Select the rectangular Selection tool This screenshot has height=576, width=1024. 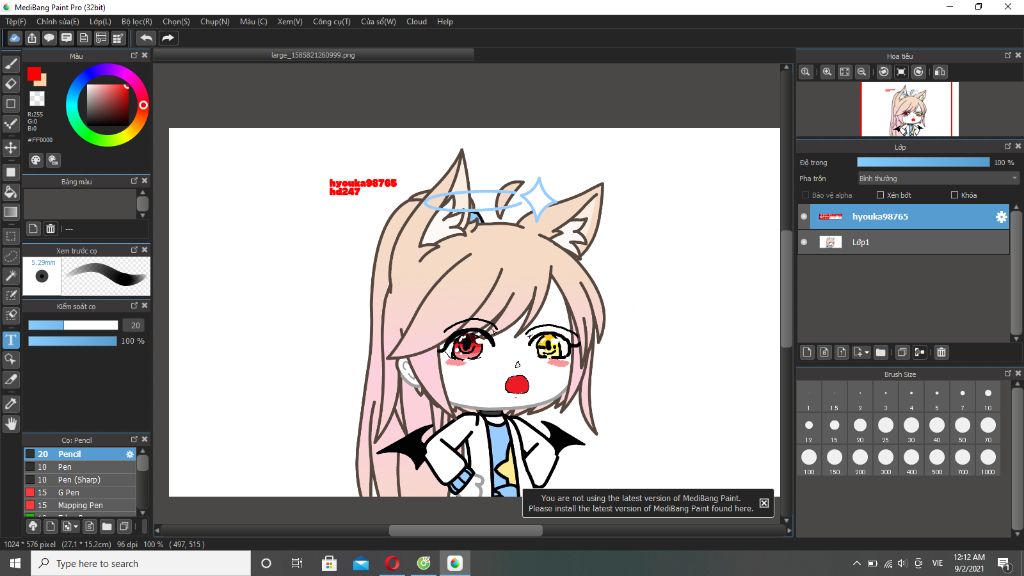[x=10, y=236]
